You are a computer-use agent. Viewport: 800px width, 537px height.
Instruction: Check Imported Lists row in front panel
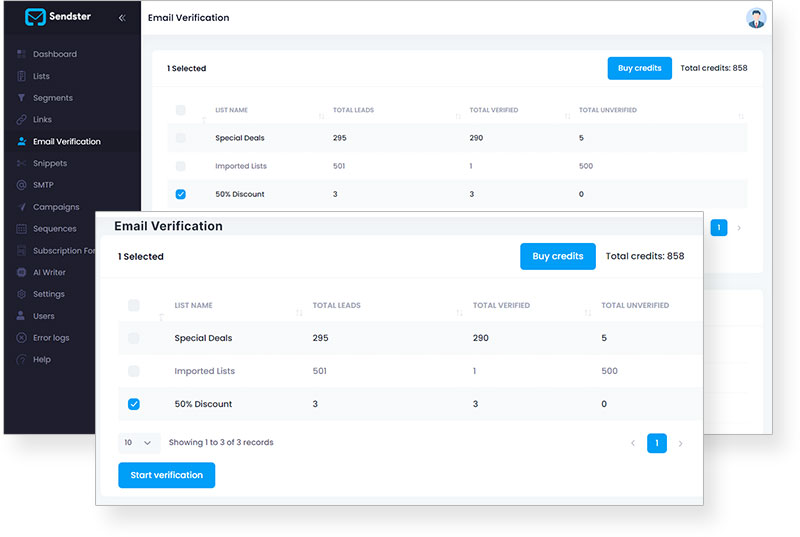134,371
